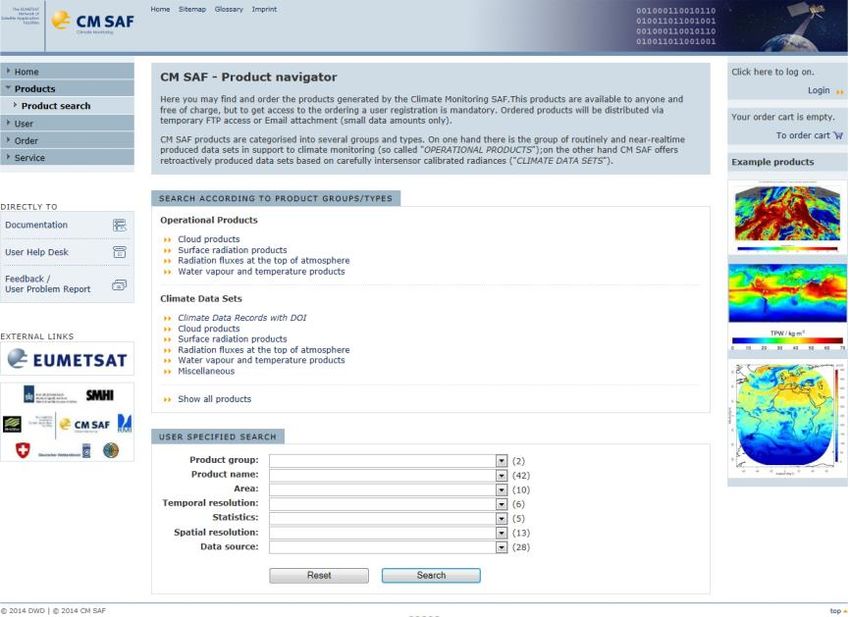
Task: Click the TPW world map example thumbnail
Action: pyautogui.click(x=787, y=293)
